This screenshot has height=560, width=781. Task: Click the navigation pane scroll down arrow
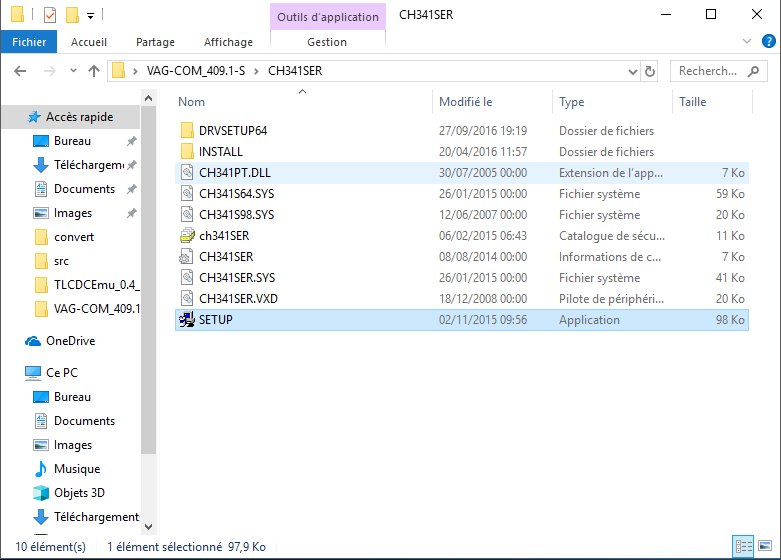(148, 527)
